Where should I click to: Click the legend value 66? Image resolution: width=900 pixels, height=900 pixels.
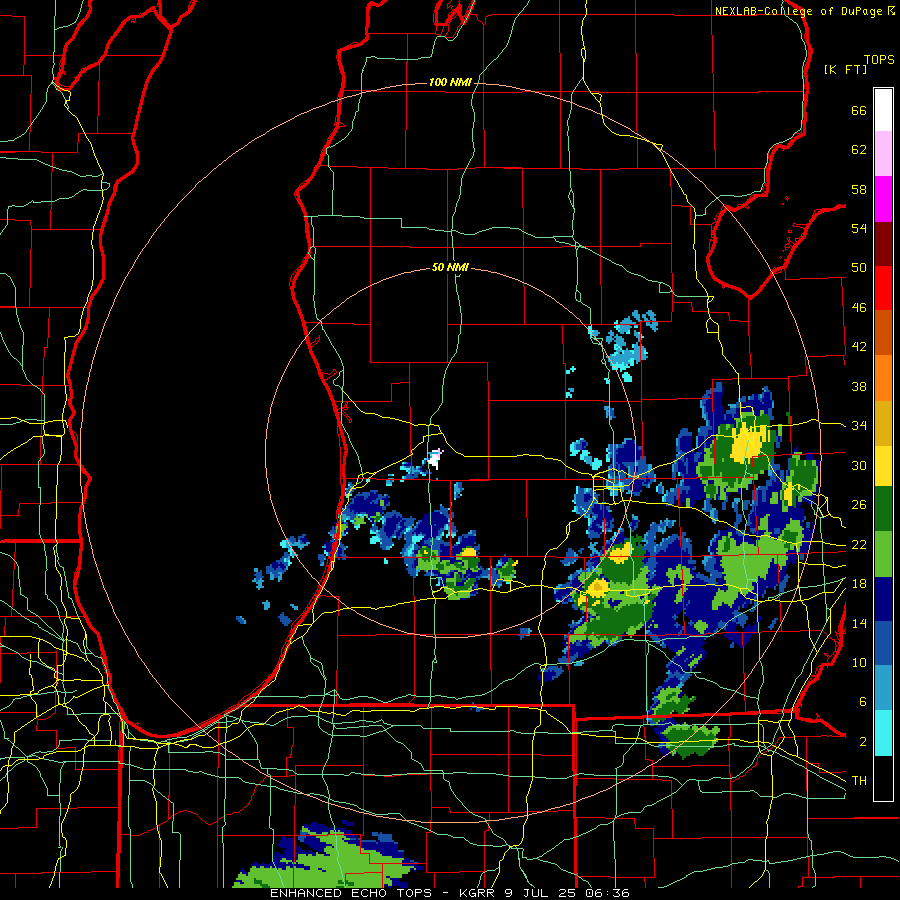tap(859, 111)
